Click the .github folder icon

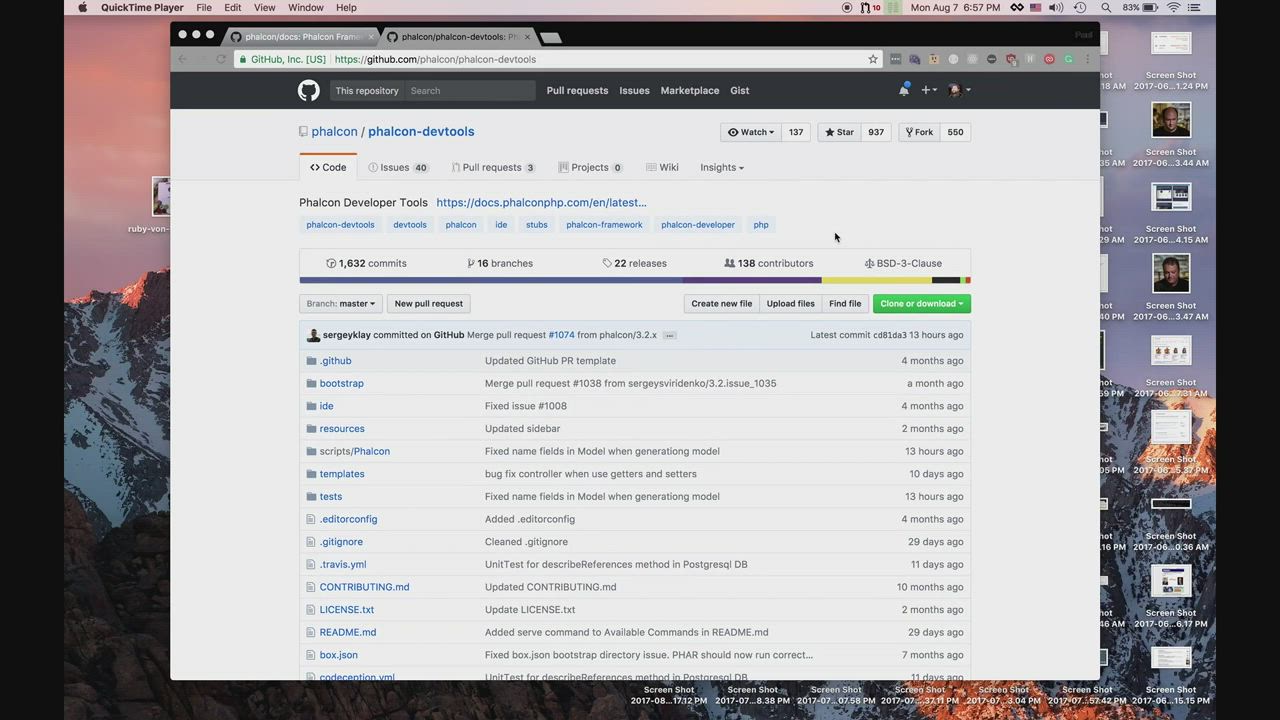click(311, 361)
